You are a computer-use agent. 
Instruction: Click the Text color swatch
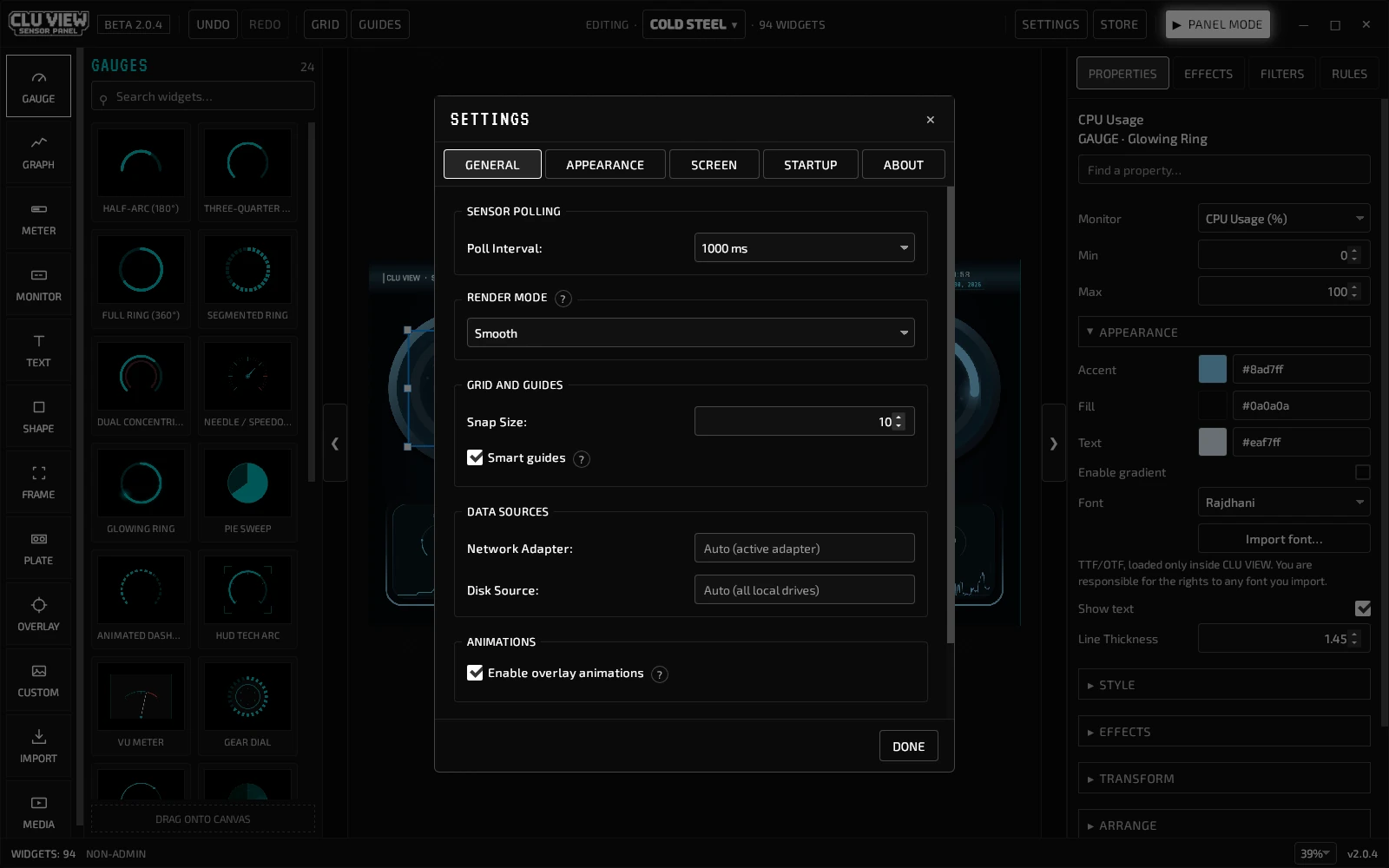click(x=1212, y=442)
